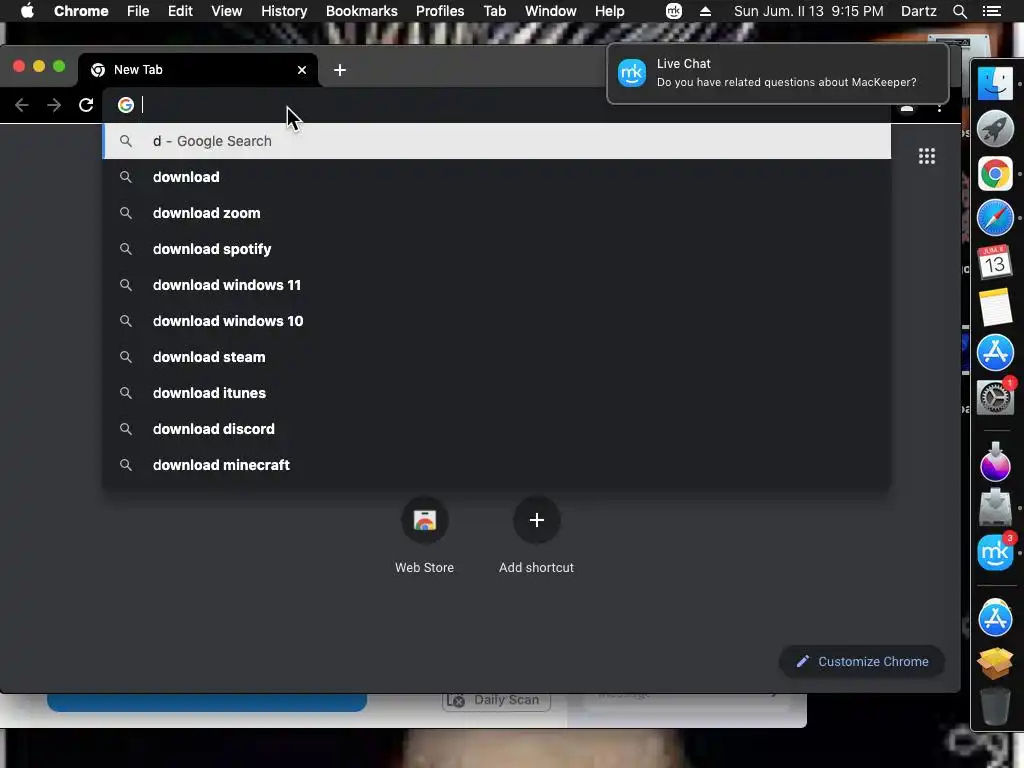Click the Google logo in the address bar

click(x=125, y=104)
